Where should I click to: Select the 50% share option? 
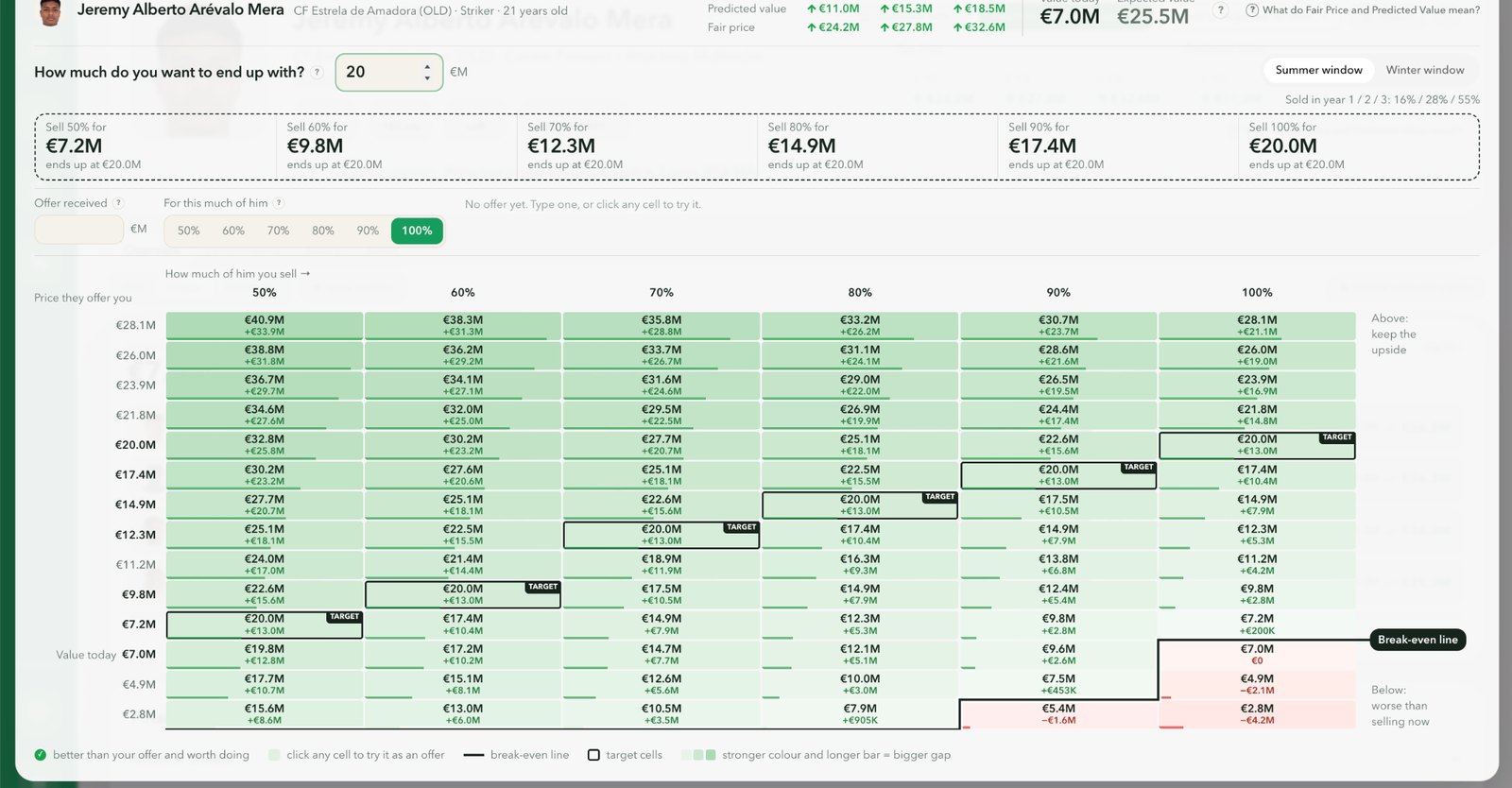coord(189,231)
